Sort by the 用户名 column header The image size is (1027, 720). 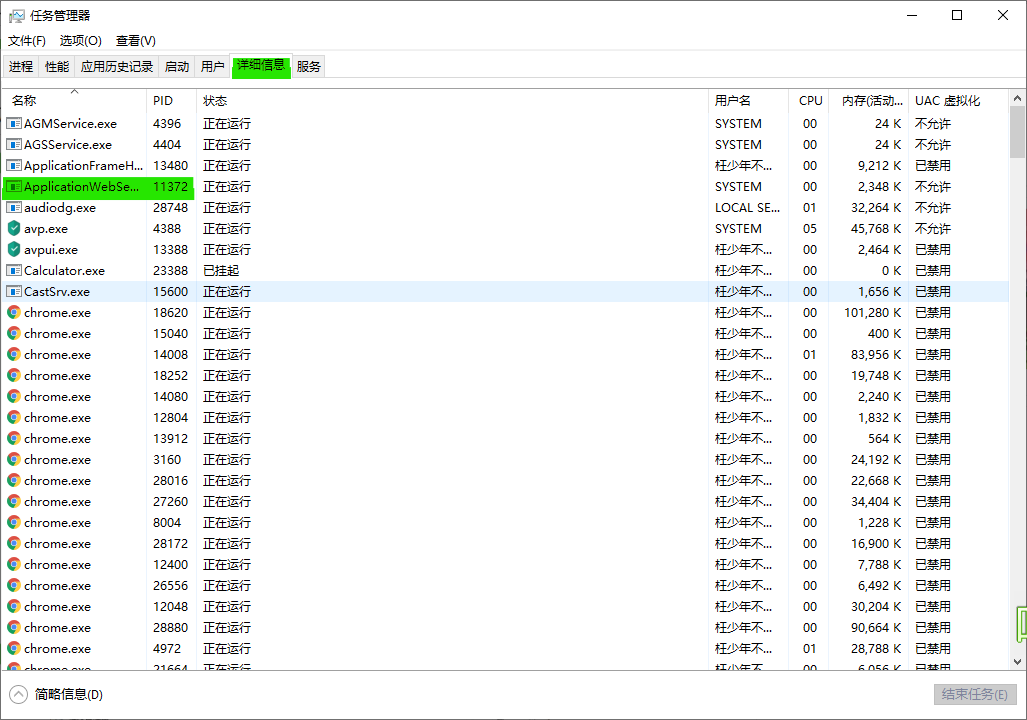749,100
